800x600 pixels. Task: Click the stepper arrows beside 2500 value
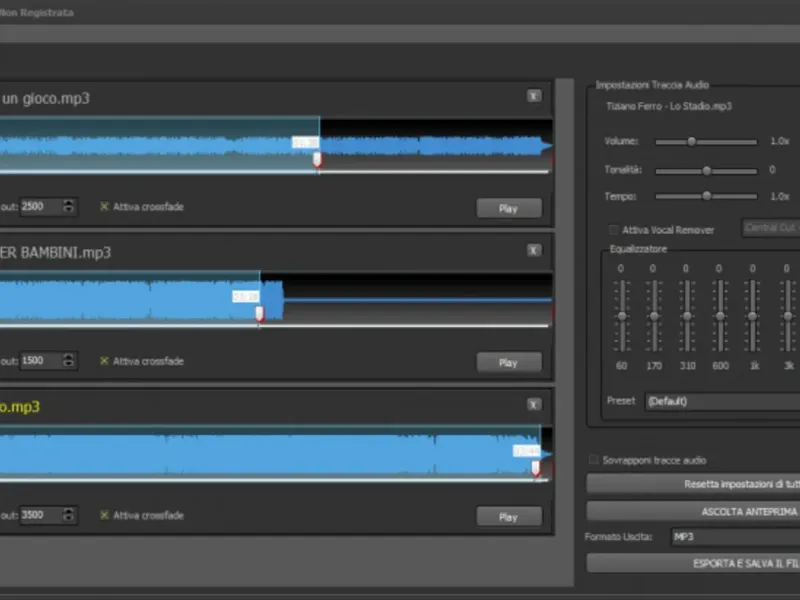click(69, 207)
